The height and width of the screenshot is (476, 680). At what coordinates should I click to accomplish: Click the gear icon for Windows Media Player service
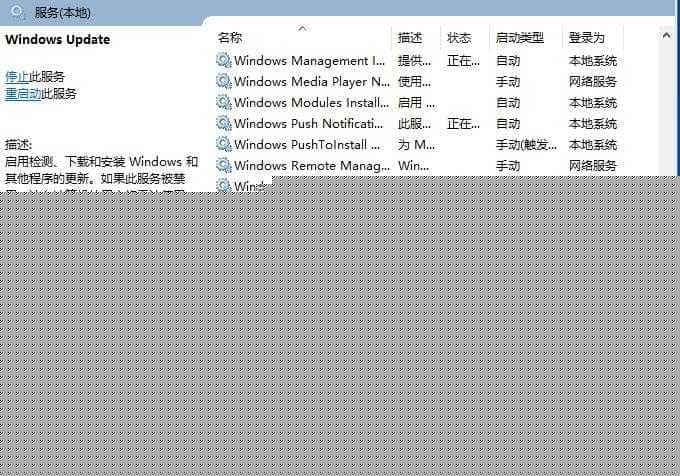224,82
